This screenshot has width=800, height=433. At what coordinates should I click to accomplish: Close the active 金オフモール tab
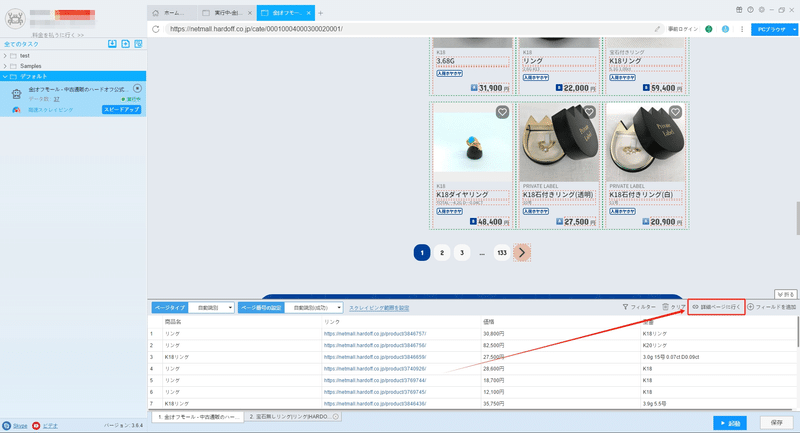pyautogui.click(x=309, y=13)
